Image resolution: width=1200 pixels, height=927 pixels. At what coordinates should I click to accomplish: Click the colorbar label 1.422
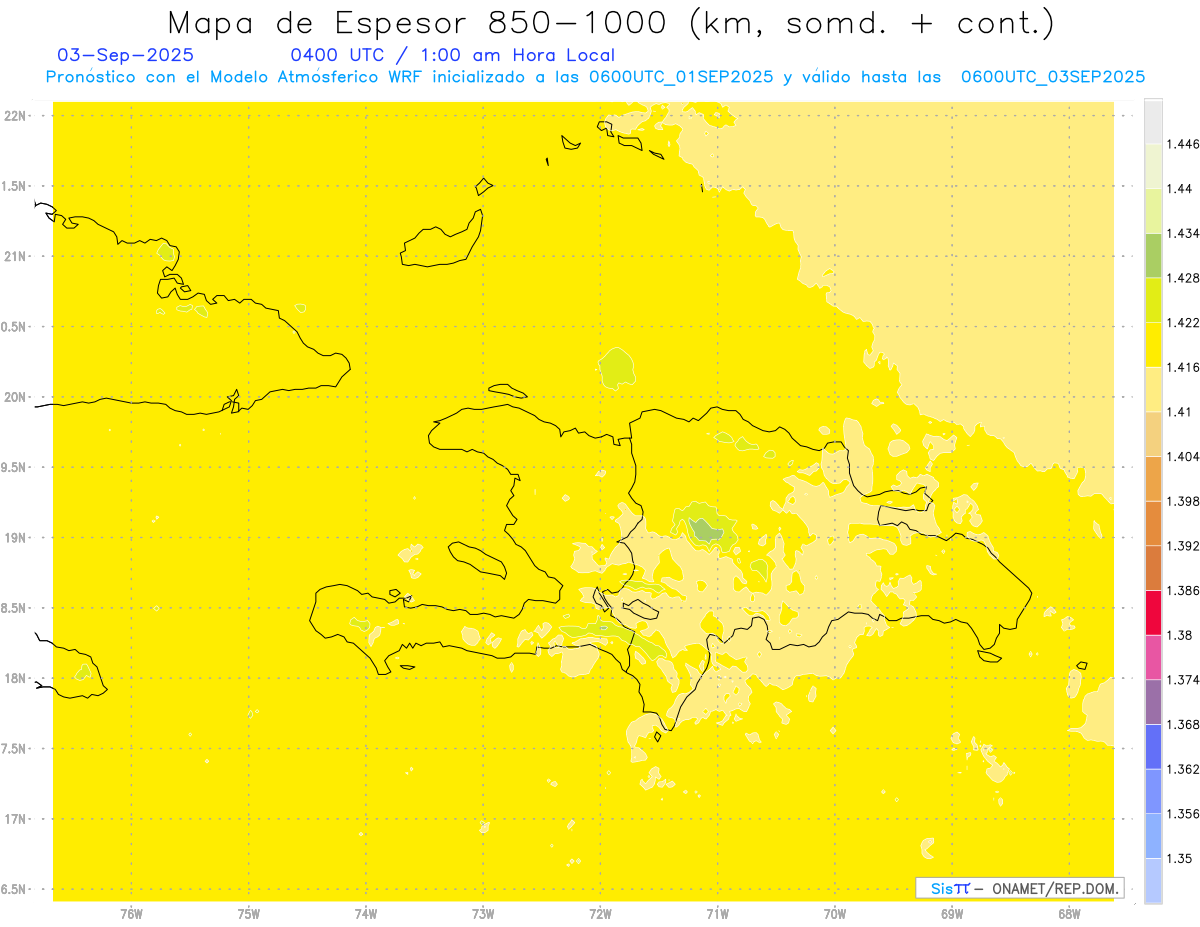tap(1183, 323)
